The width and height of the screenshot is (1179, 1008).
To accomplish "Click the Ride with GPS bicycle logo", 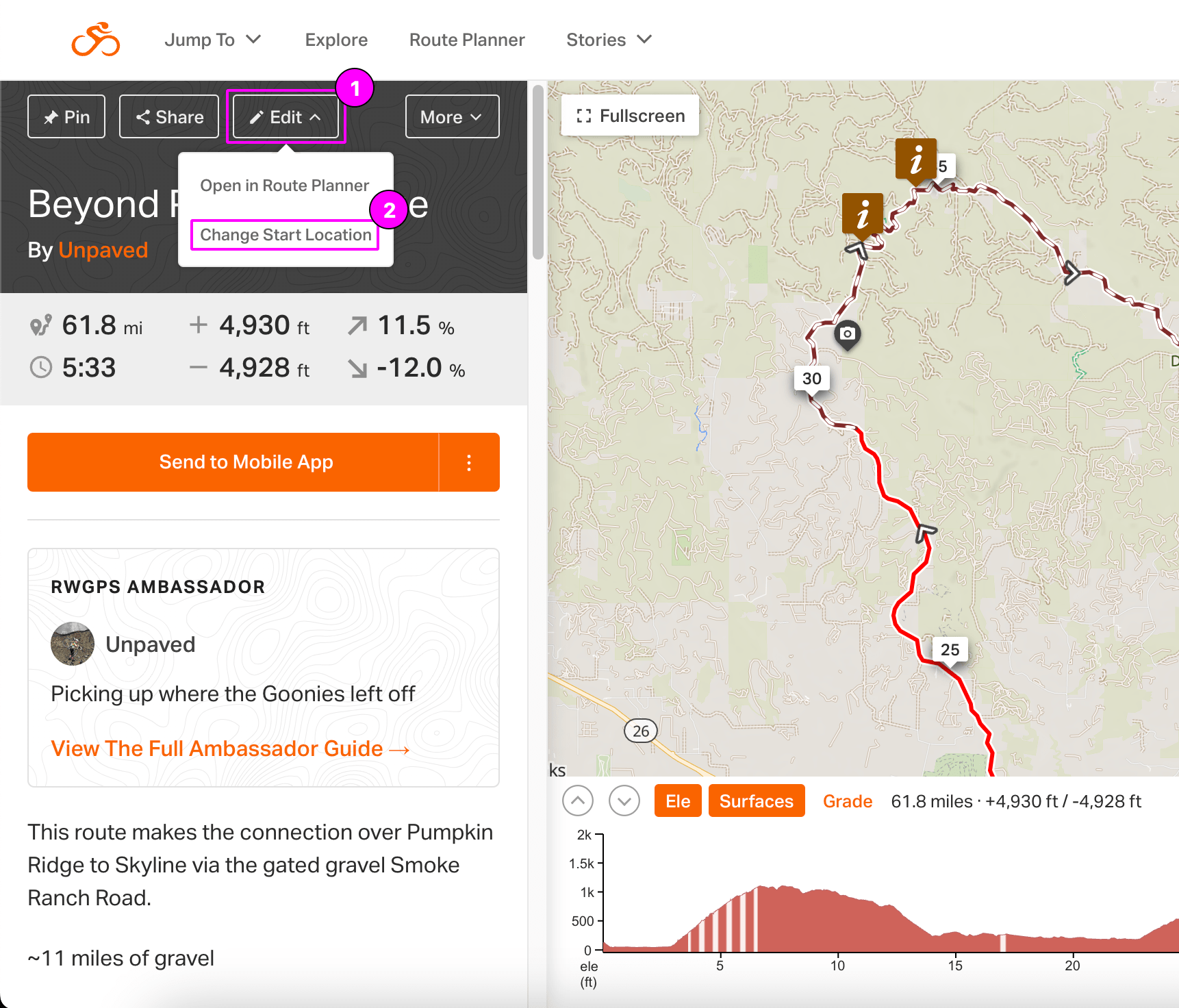I will point(95,39).
